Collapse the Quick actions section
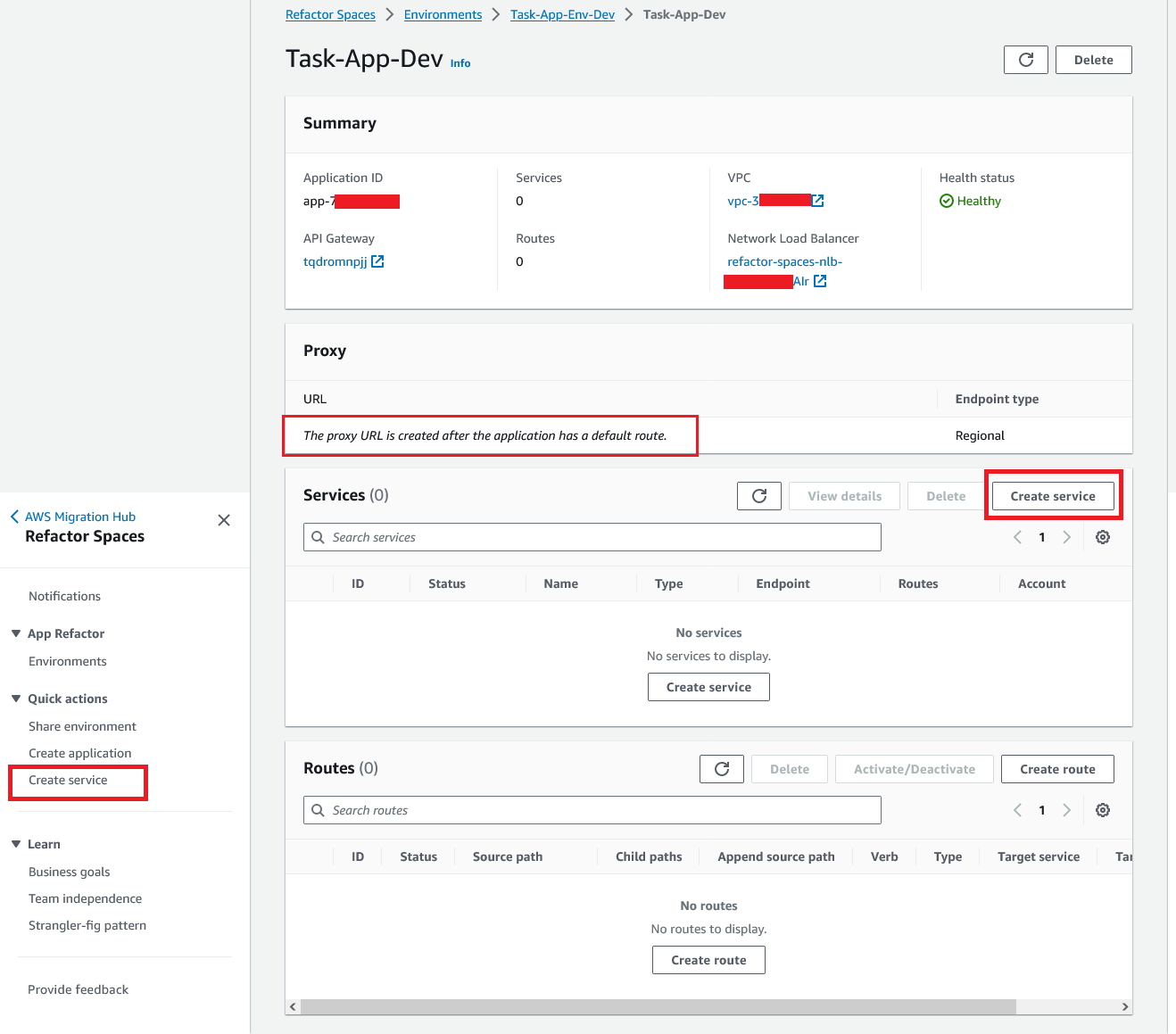The height and width of the screenshot is (1034, 1176). coord(16,699)
